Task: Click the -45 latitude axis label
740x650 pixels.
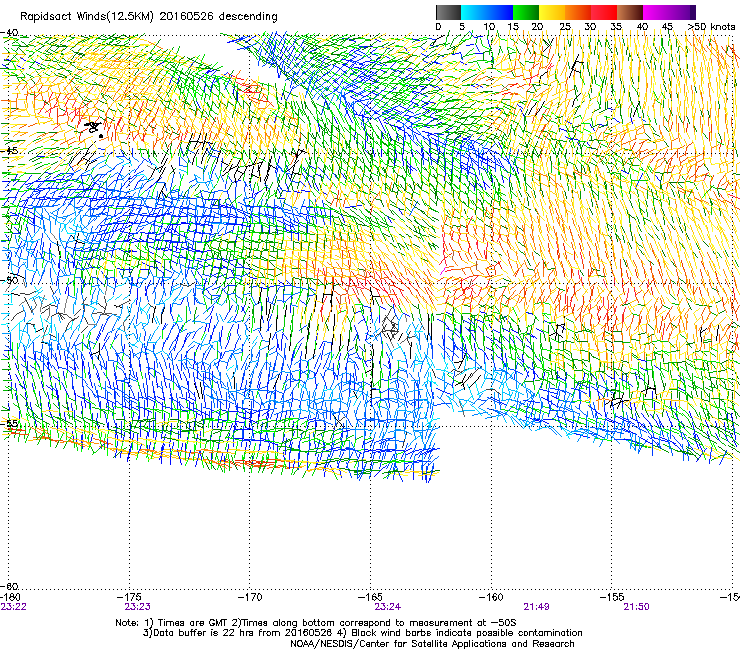Action: coord(9,151)
